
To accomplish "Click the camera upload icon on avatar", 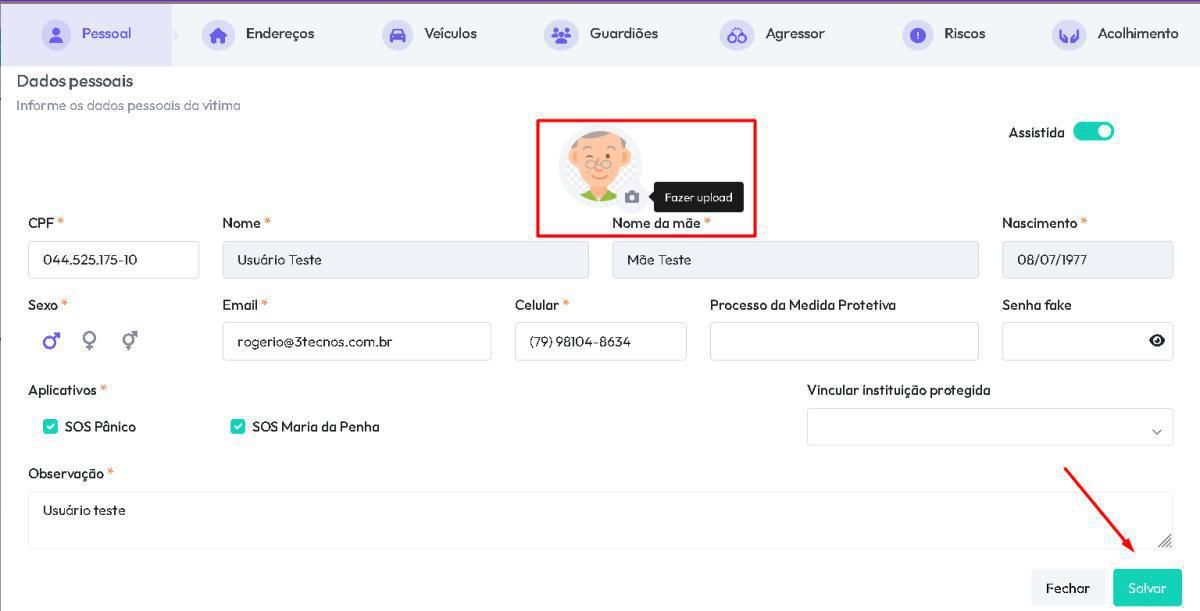I will click(x=632, y=197).
